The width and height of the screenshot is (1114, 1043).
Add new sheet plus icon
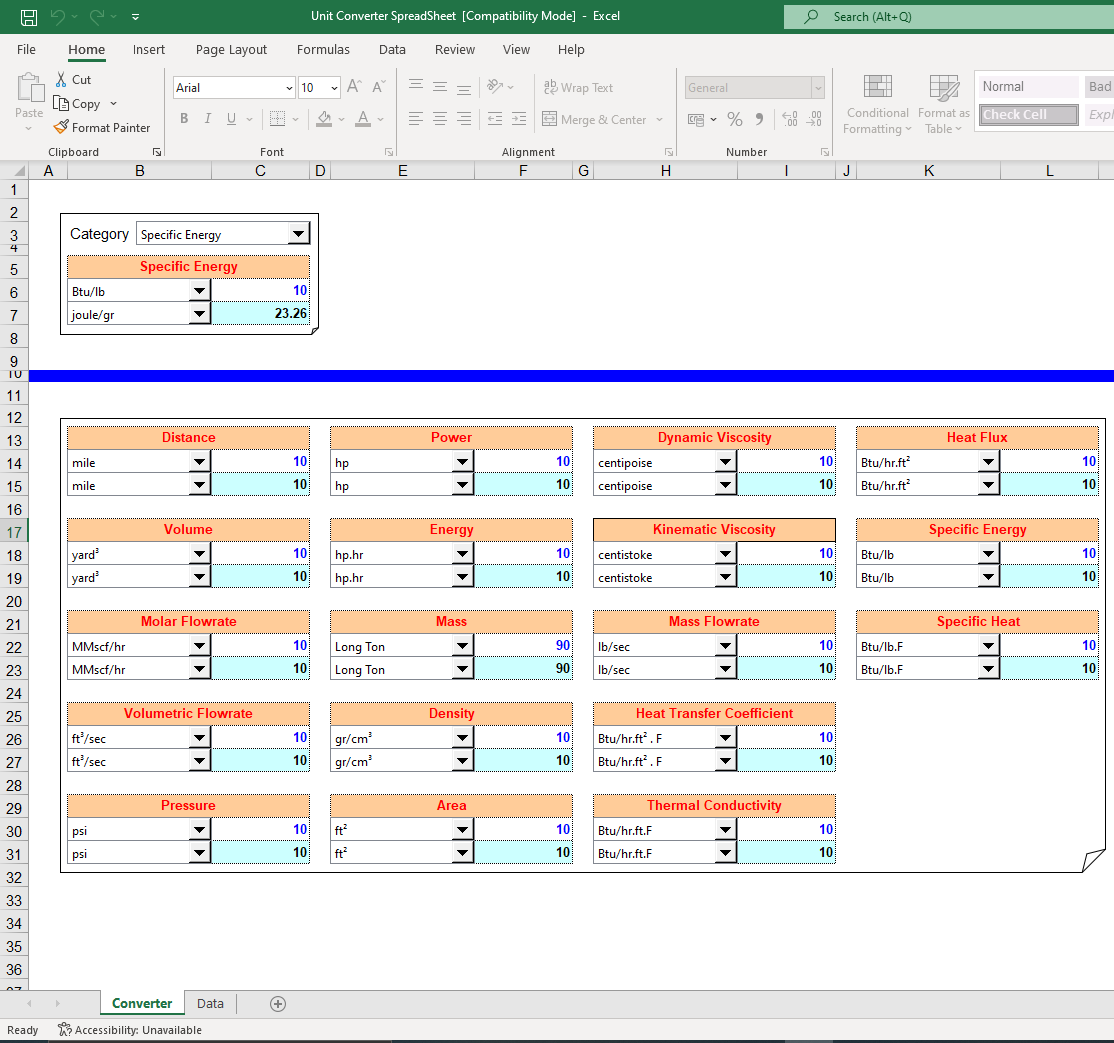click(x=278, y=1004)
